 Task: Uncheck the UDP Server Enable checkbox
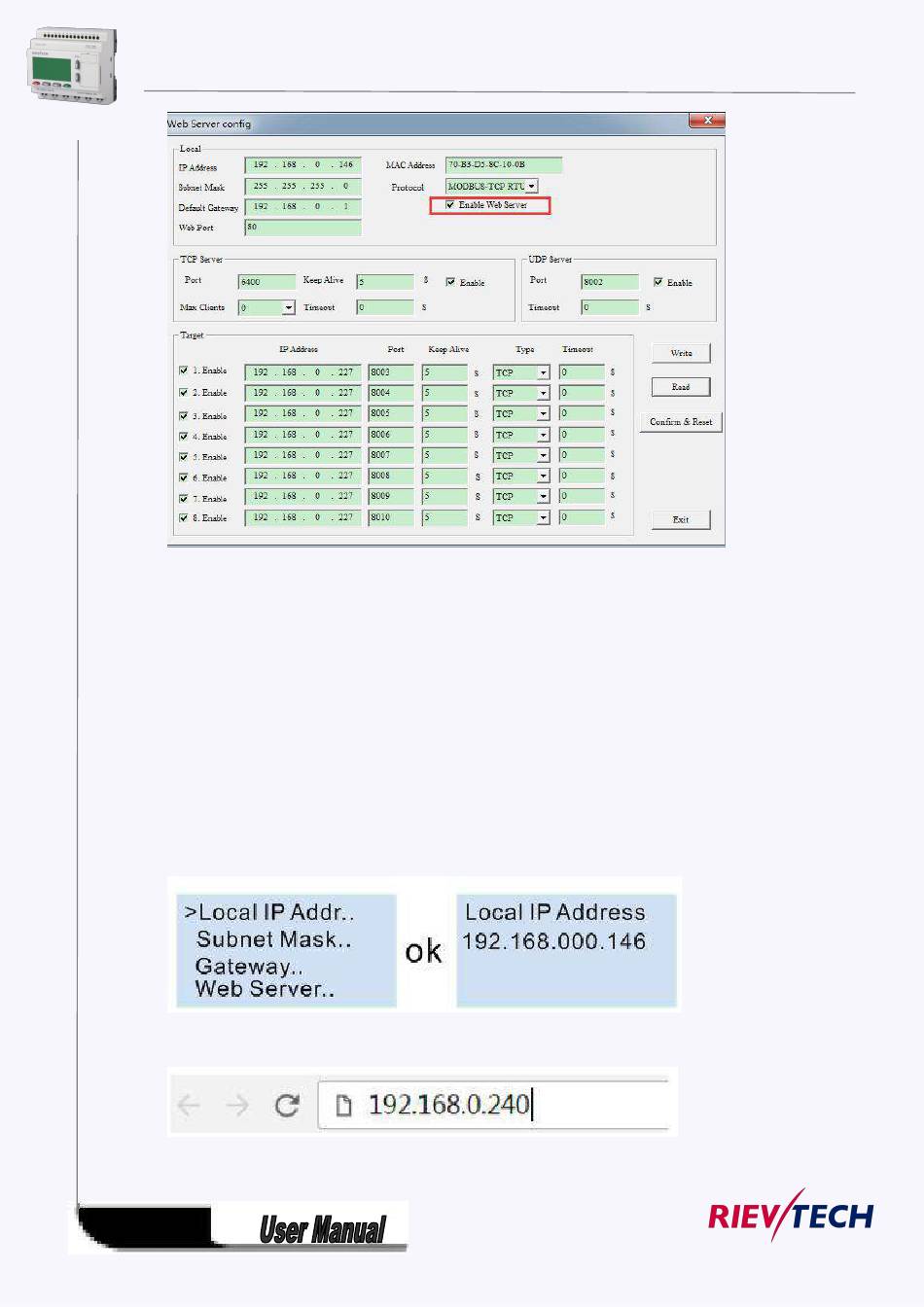click(x=658, y=282)
